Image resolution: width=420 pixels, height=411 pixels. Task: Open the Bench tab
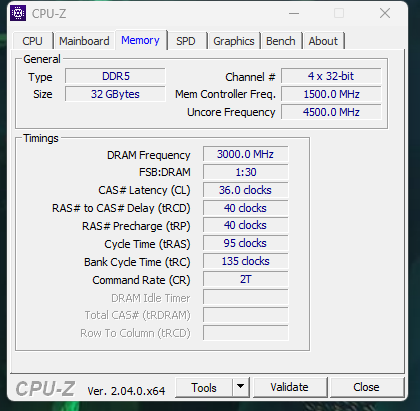pyautogui.click(x=281, y=41)
